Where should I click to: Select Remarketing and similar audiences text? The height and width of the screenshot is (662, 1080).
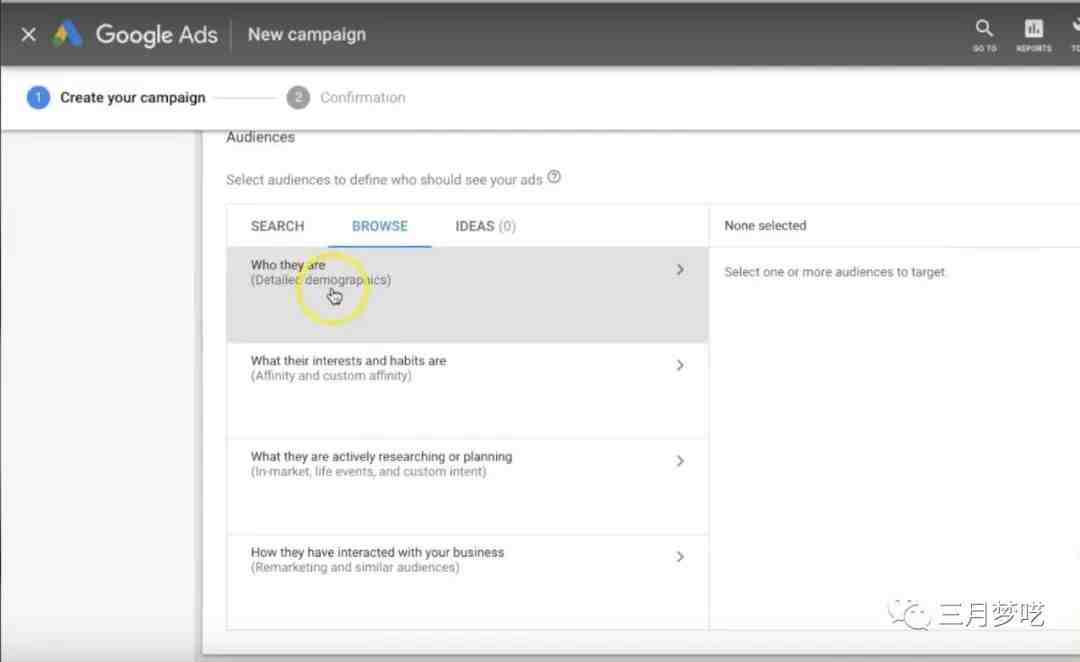pyautogui.click(x=355, y=568)
